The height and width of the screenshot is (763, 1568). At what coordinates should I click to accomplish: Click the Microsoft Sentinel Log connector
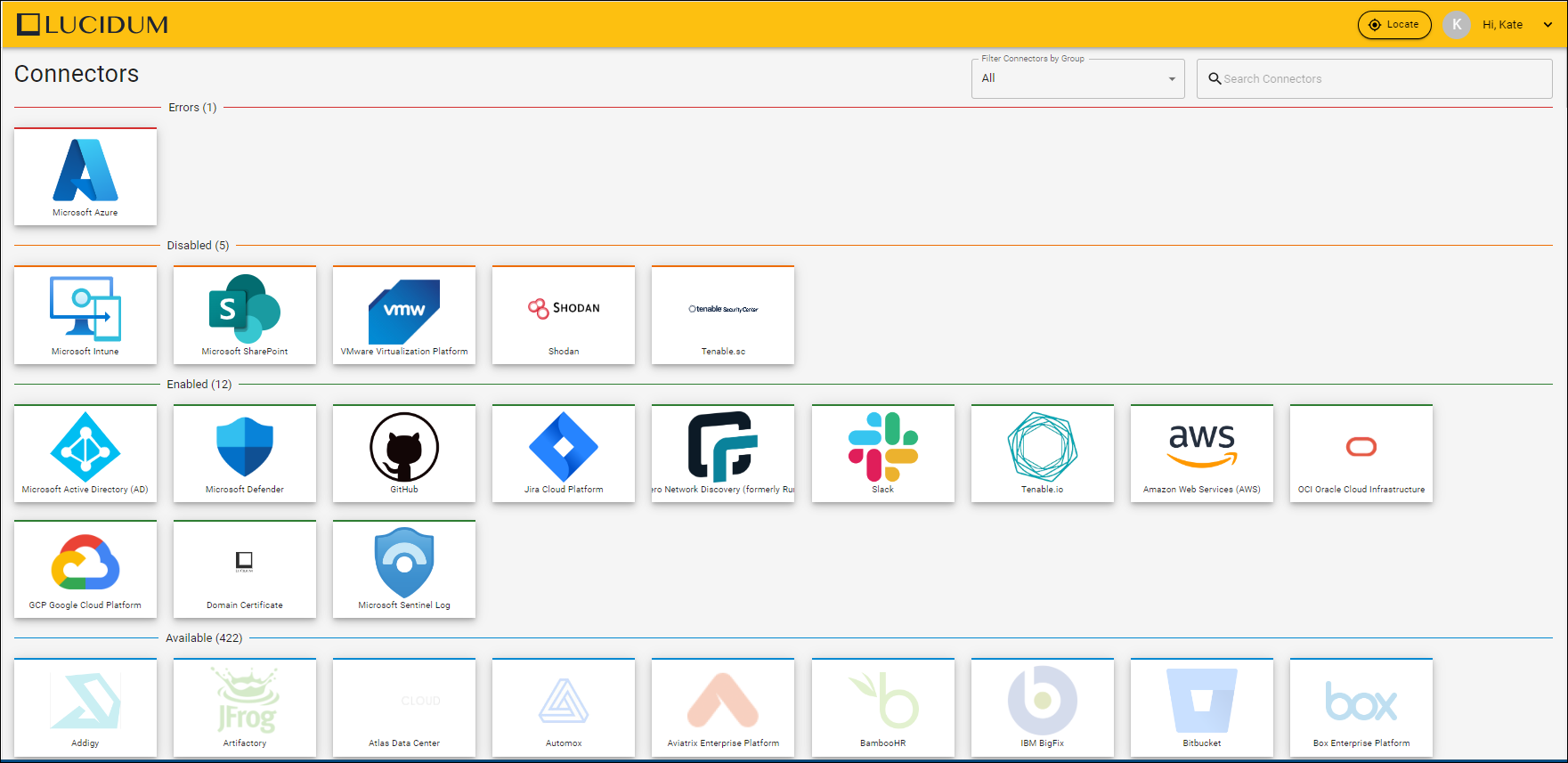[404, 569]
